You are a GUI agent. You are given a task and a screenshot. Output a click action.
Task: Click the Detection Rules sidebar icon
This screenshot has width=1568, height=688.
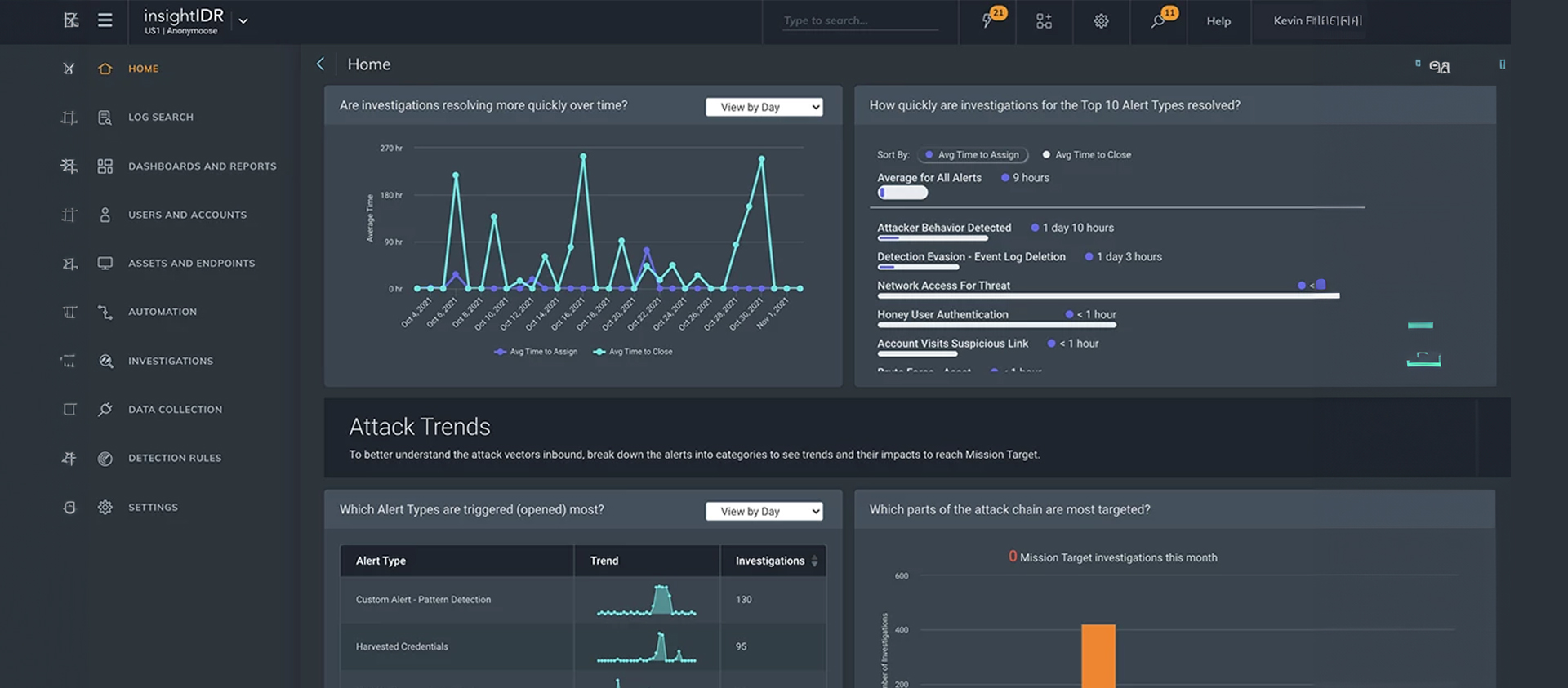click(x=105, y=459)
